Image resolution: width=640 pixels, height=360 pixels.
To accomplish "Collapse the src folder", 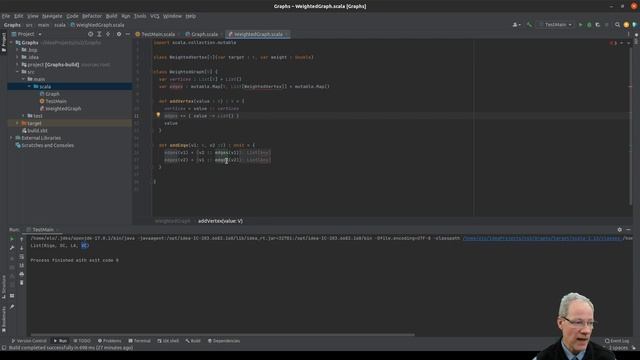I will coord(18,72).
